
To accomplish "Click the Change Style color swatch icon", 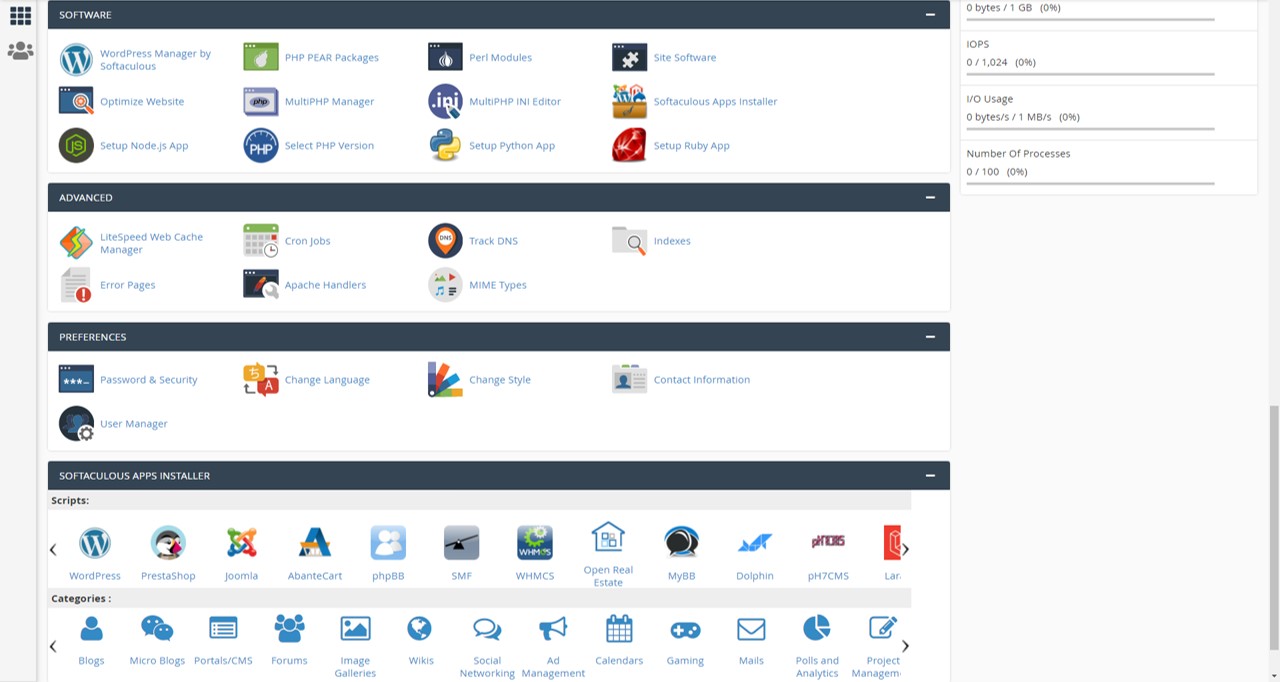I will (445, 380).
